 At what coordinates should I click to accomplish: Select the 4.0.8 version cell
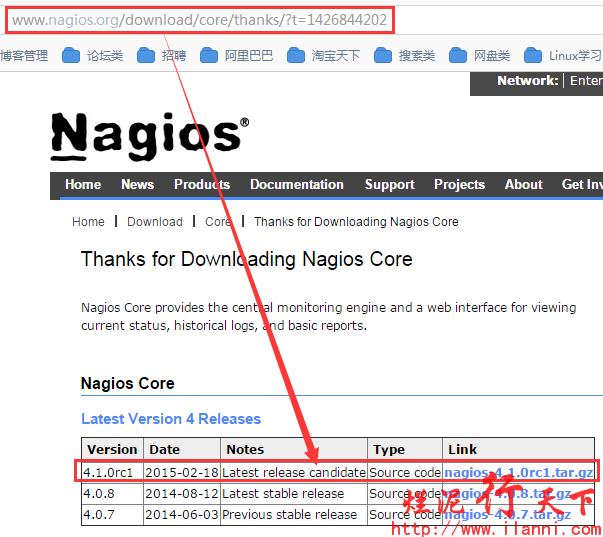click(x=112, y=494)
